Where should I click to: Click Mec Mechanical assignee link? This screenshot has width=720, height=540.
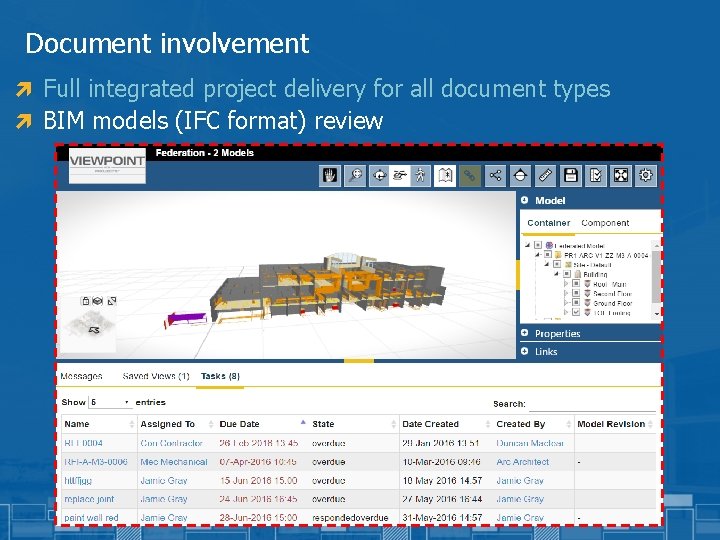pos(174,462)
